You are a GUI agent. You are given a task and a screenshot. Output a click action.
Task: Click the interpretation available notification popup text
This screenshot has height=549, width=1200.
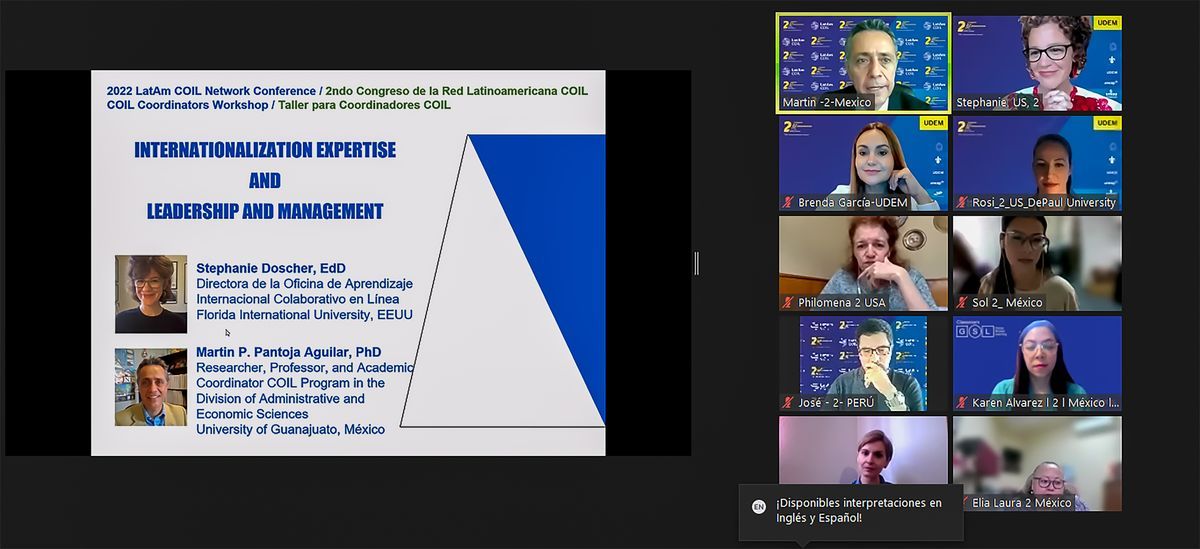[x=859, y=510]
